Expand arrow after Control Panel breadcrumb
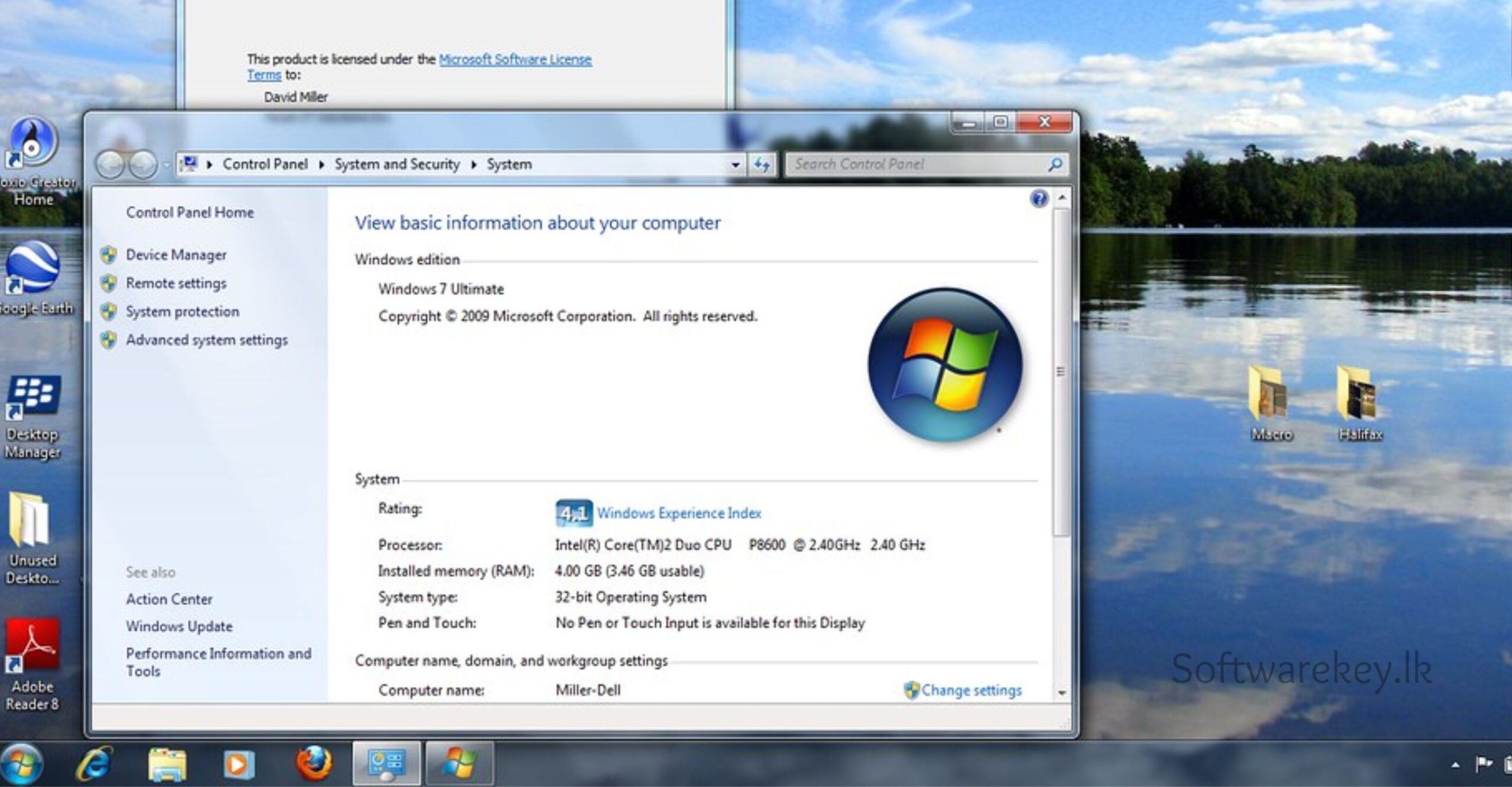The image size is (1512, 787). tap(321, 165)
